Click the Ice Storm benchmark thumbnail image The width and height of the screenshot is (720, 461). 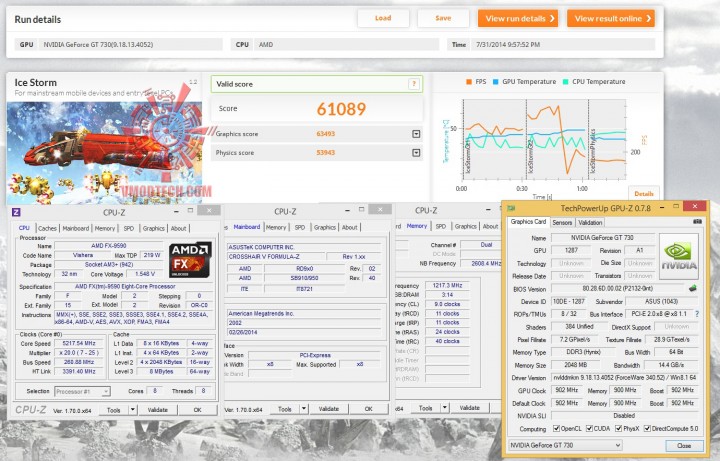pos(104,153)
